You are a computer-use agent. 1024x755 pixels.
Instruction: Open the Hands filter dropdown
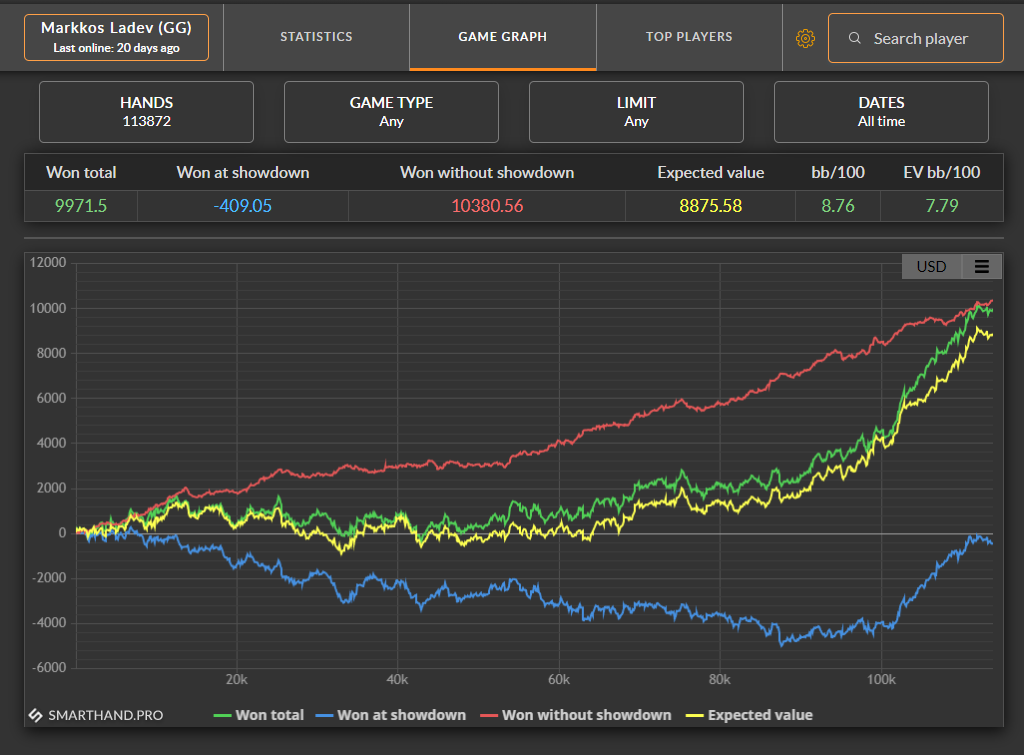pyautogui.click(x=146, y=112)
